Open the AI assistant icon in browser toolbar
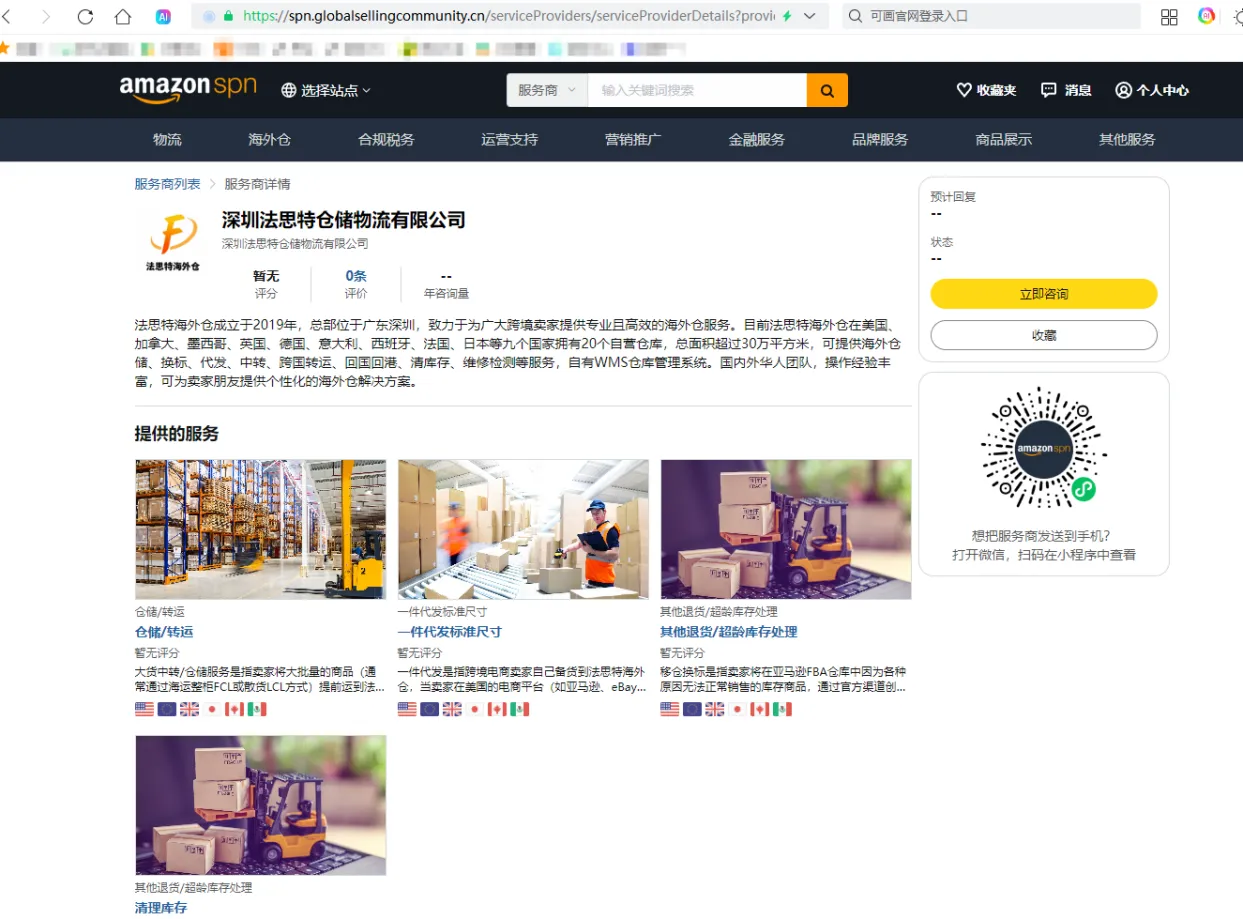 (164, 16)
